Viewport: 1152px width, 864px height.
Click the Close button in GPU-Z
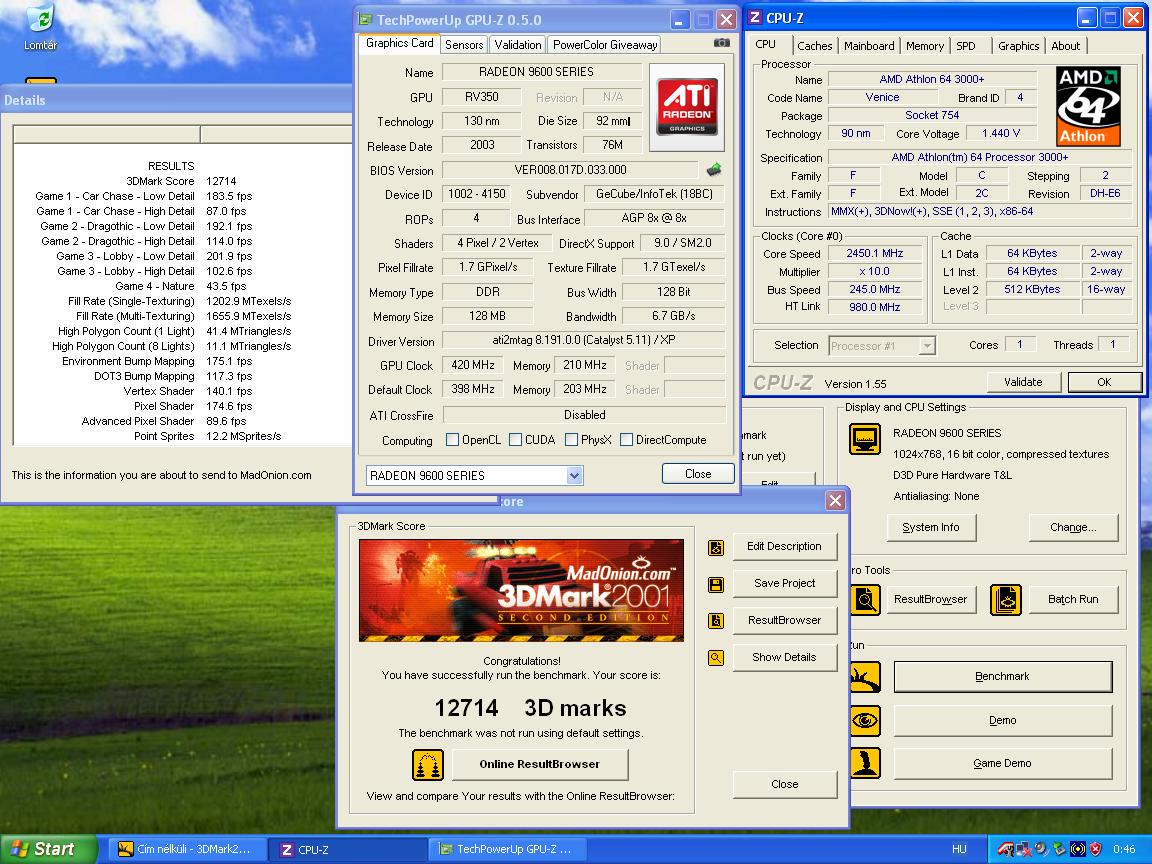pyautogui.click(x=698, y=474)
